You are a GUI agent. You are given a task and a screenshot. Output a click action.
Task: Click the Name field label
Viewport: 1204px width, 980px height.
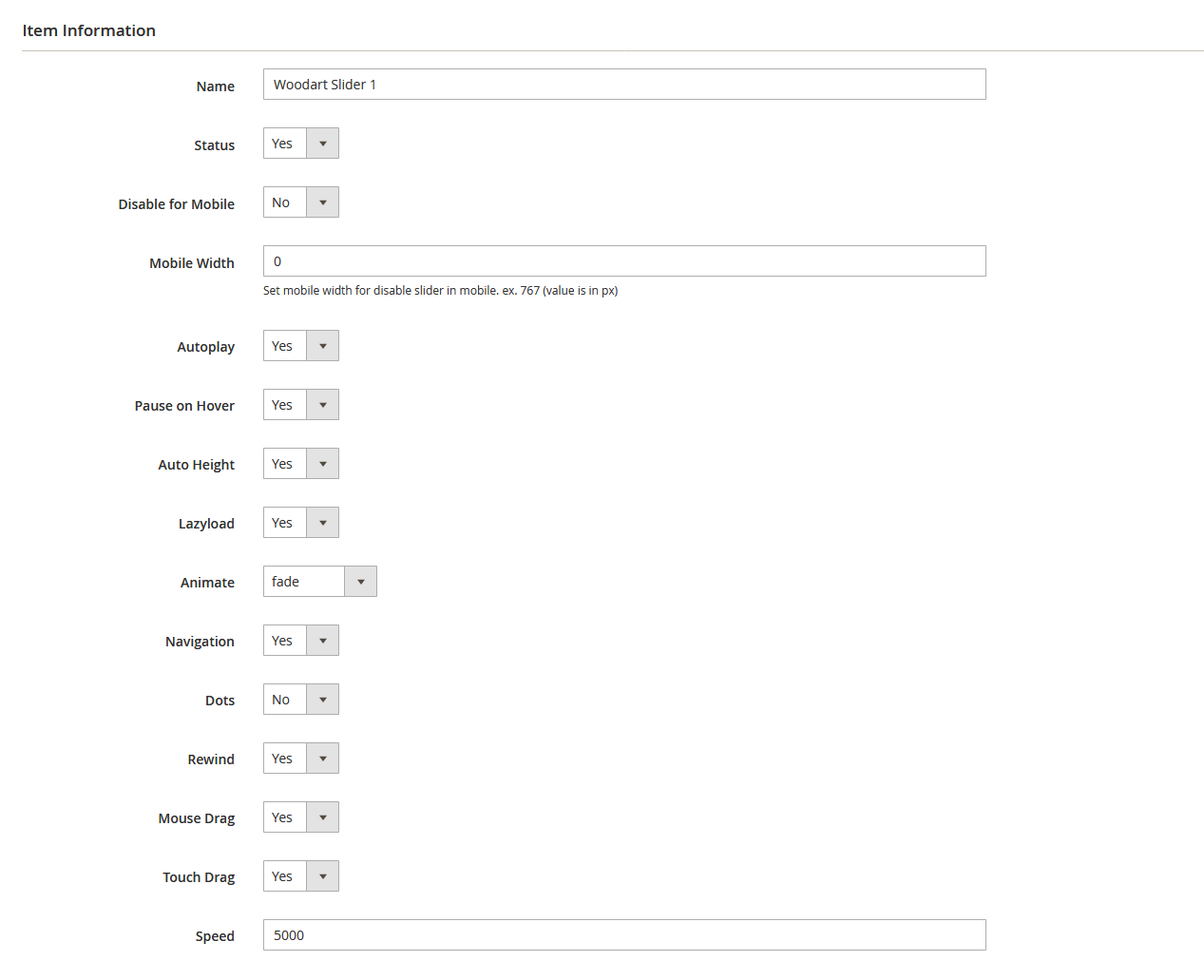point(215,86)
